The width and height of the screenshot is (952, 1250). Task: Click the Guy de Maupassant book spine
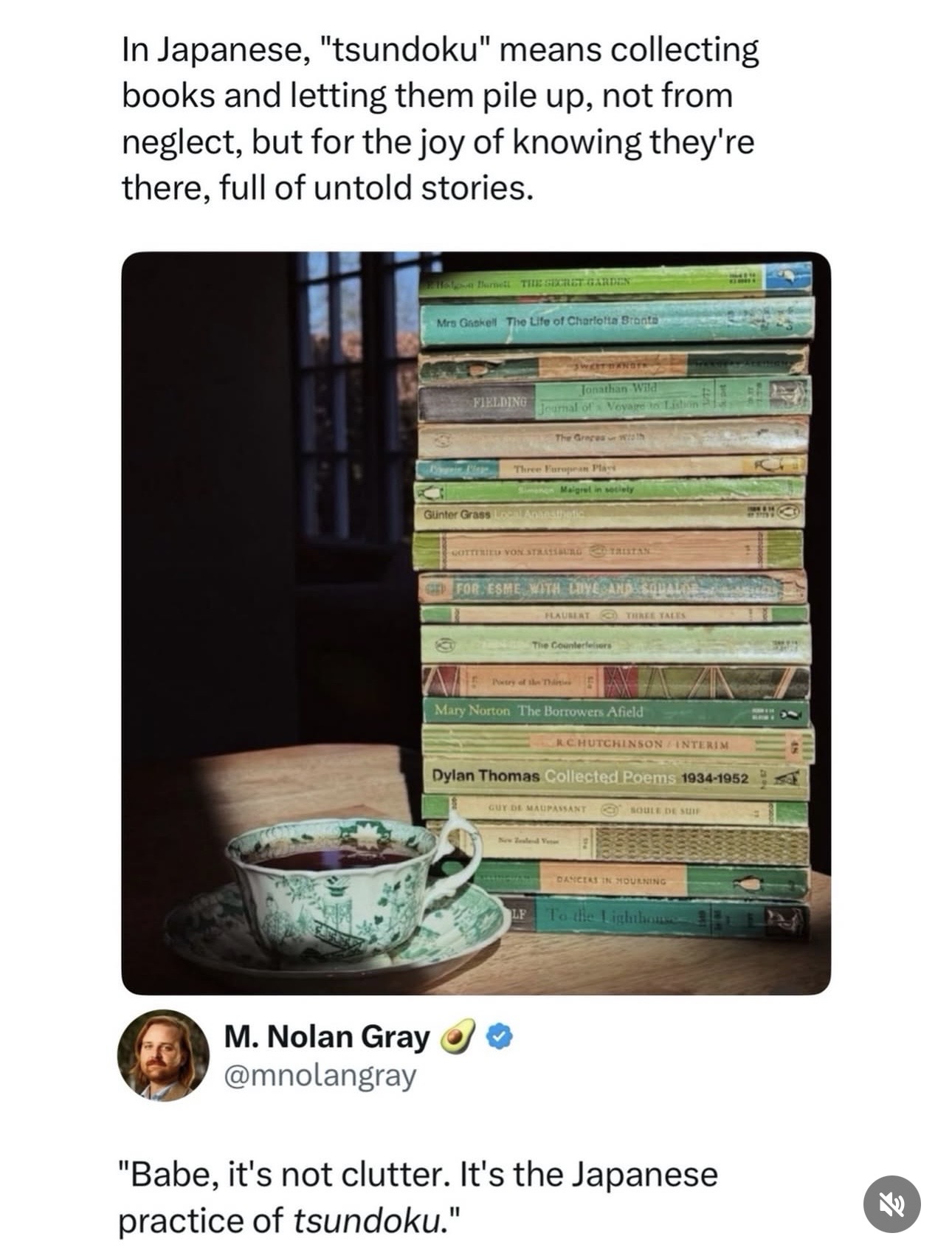click(615, 809)
